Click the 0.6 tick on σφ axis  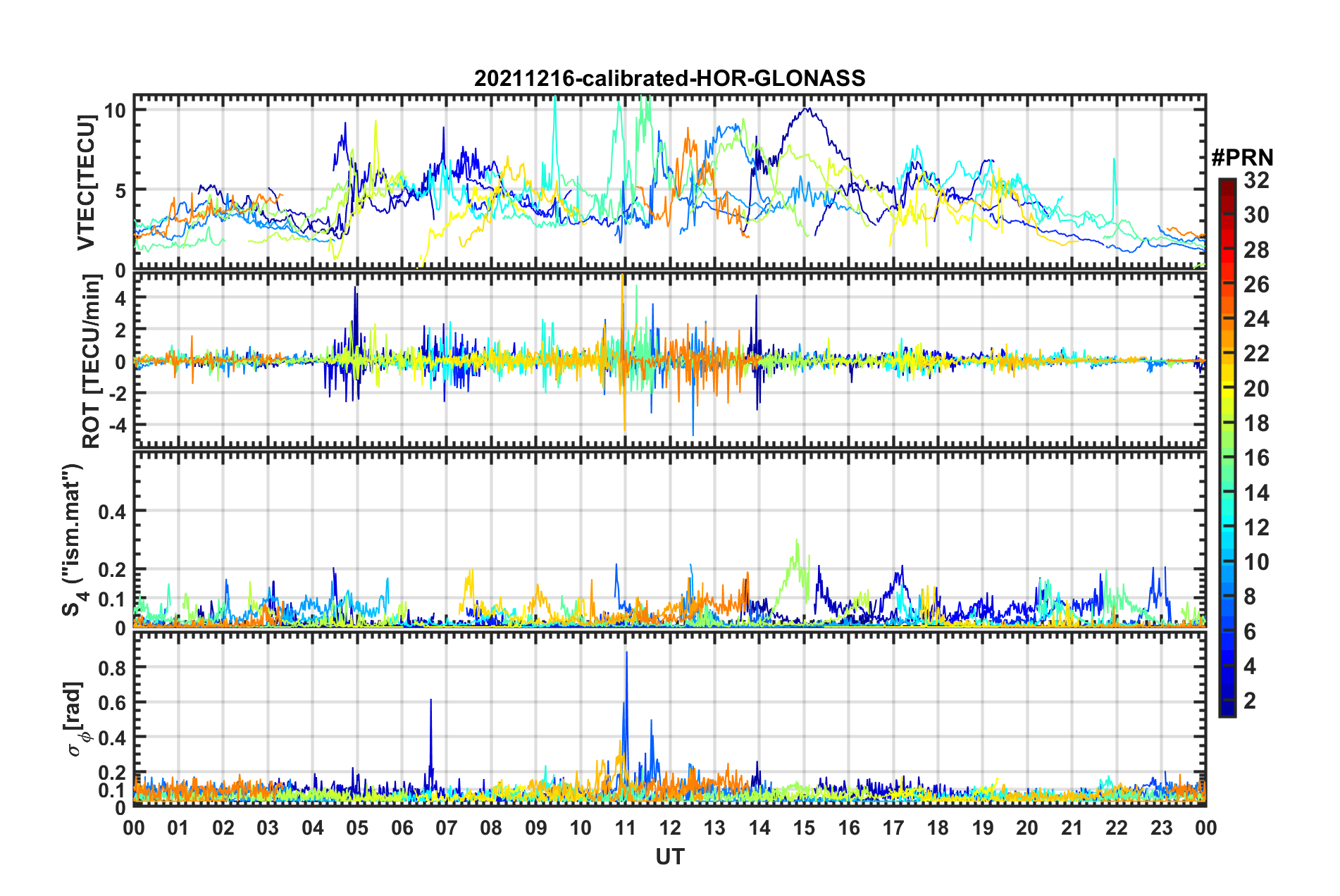(x=113, y=702)
